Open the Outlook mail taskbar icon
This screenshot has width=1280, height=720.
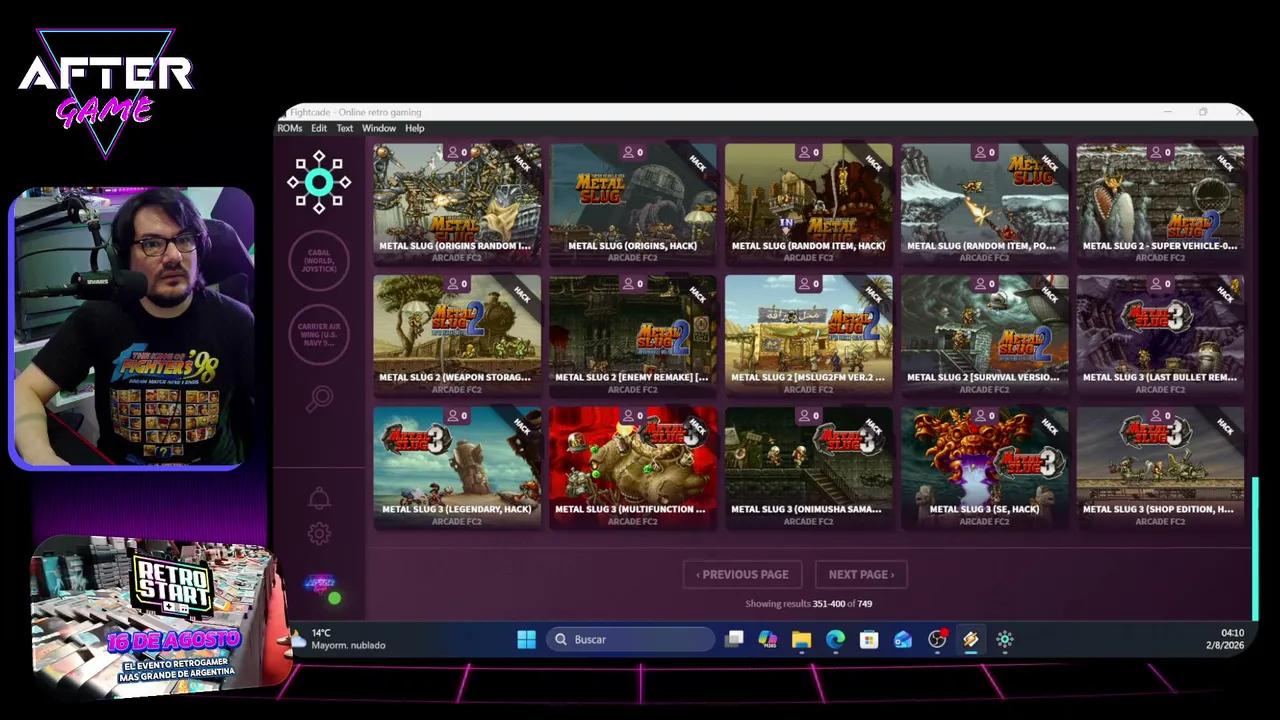pyautogui.click(x=903, y=640)
